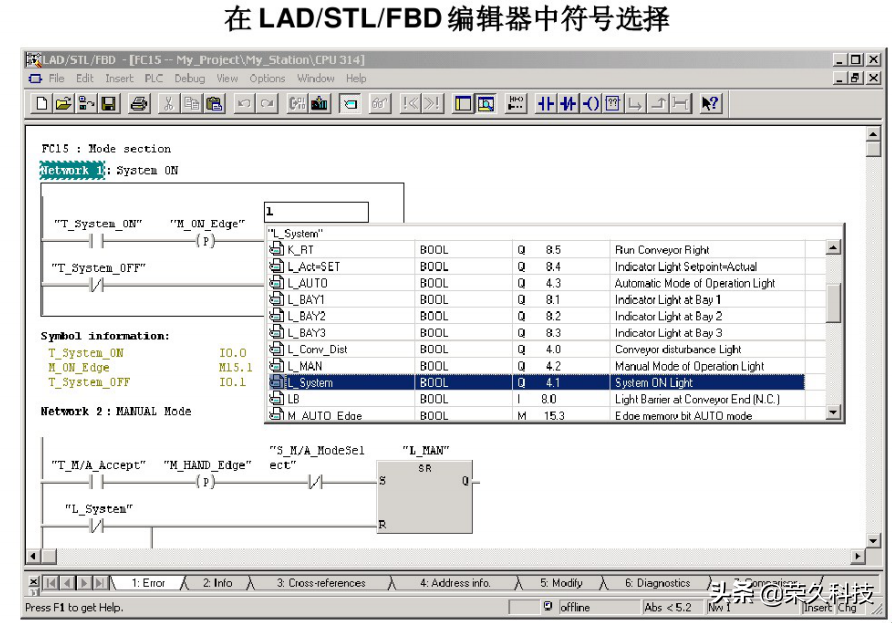Select L_Act=SET in the symbol list
Viewport: 892px width, 623px height.
[x=537, y=266]
